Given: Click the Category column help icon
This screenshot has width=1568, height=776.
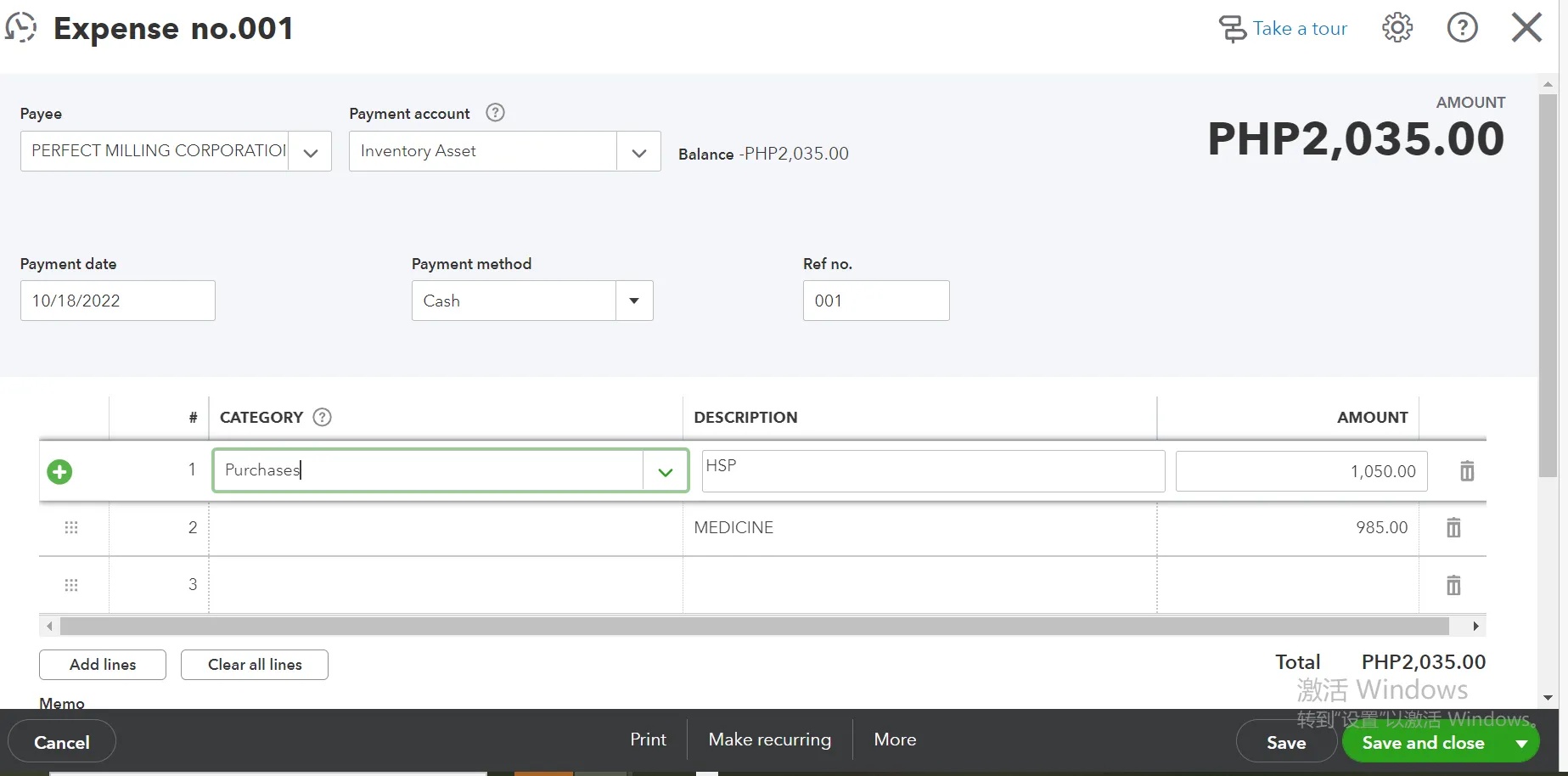Looking at the screenshot, I should tap(322, 417).
